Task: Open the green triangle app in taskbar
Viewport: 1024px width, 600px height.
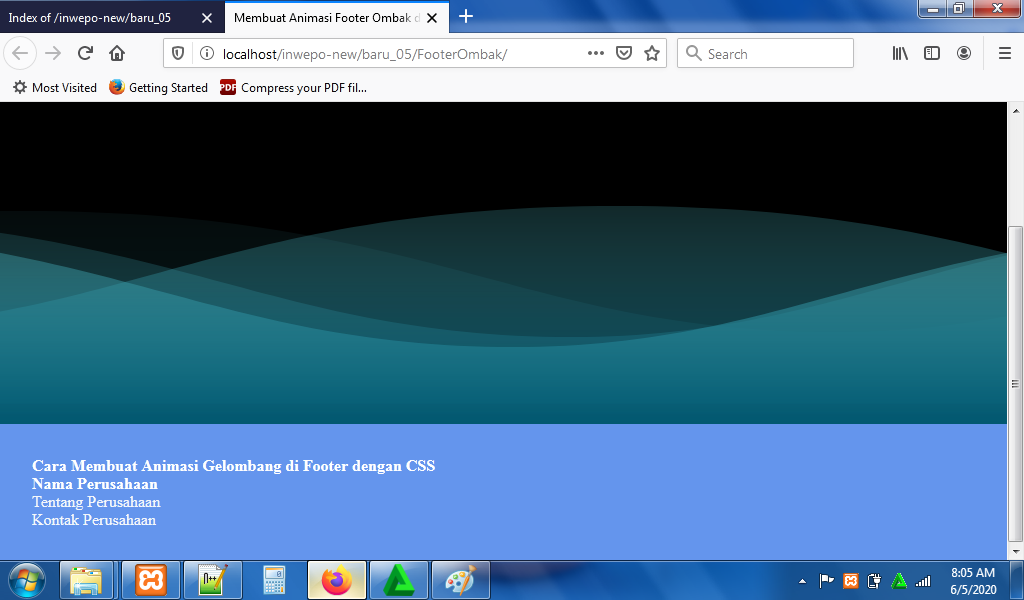Action: point(399,580)
